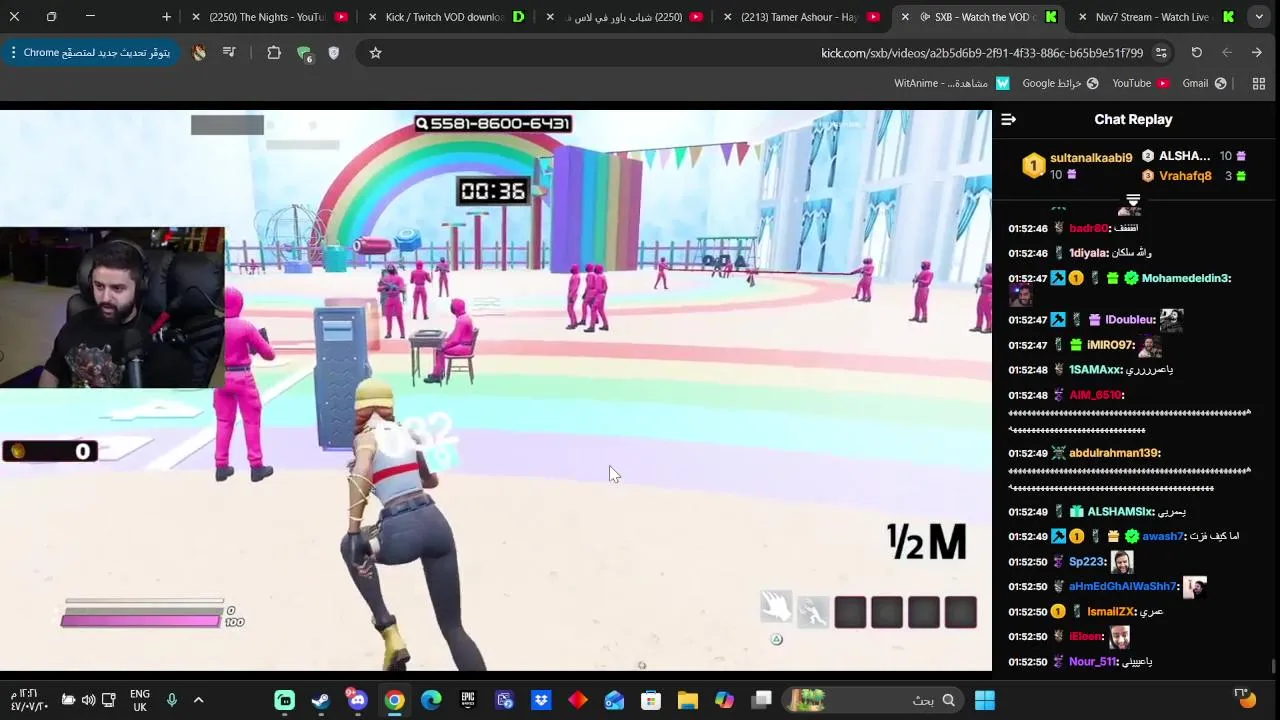This screenshot has height=720, width=1280.
Task: Click the Chrome update available button
Action: tap(90, 52)
